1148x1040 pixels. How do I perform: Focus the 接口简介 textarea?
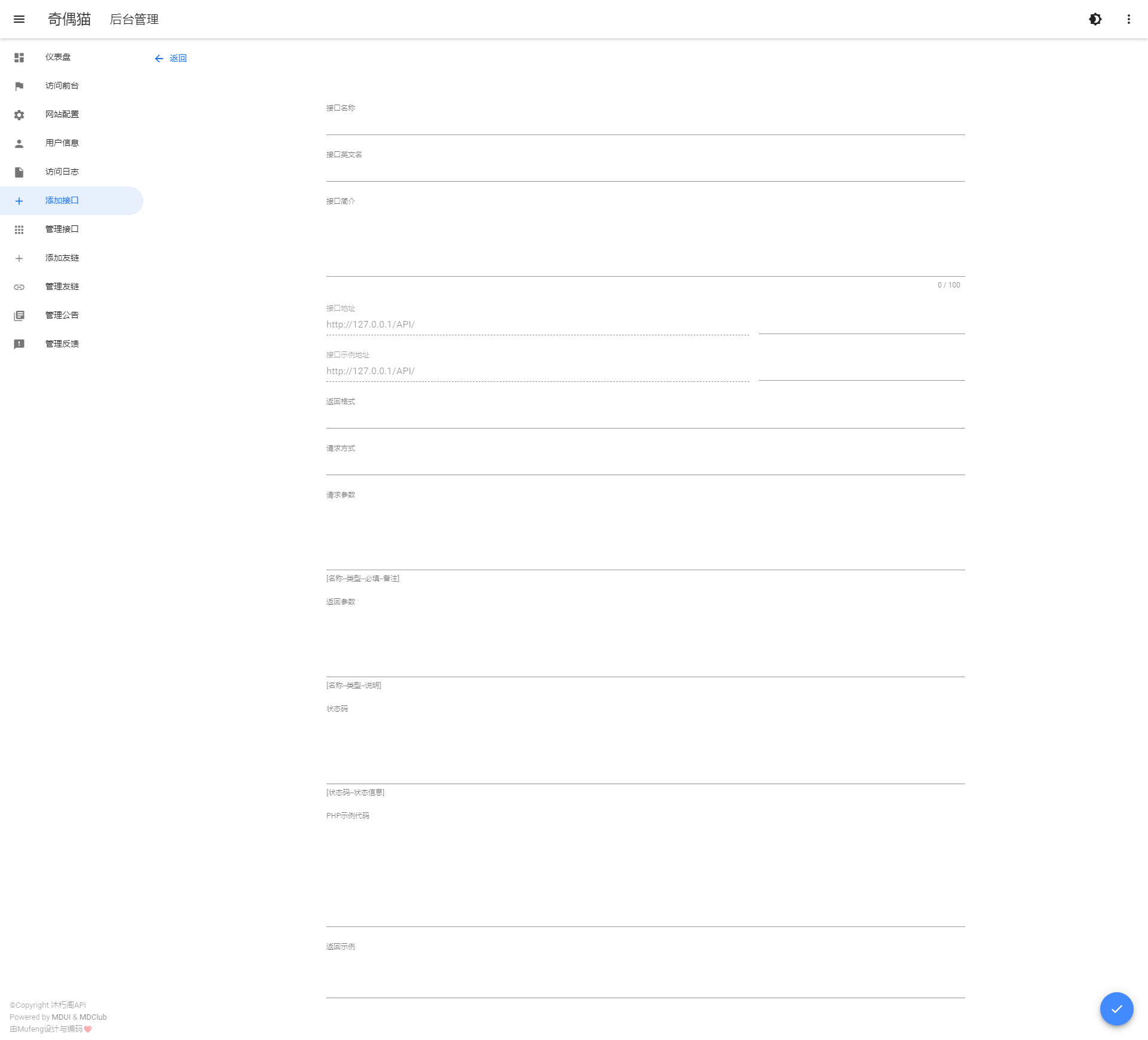tap(646, 241)
